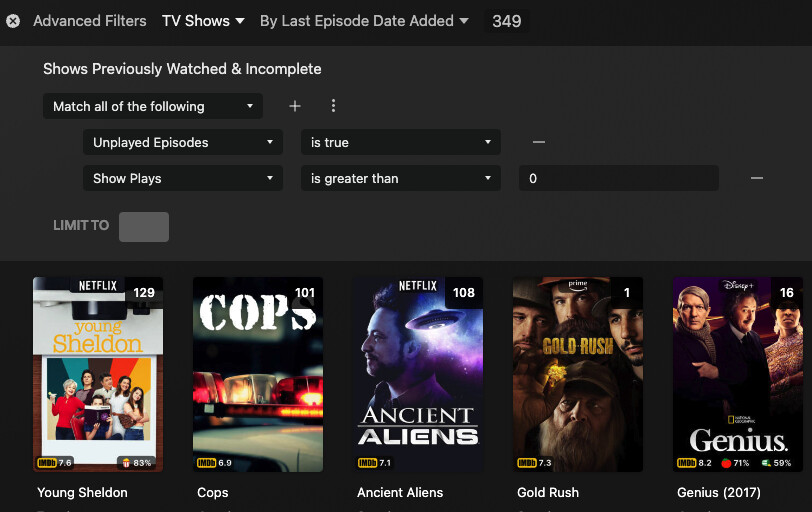Screen dimensions: 812x512
Task: Open the Show Plays field dropdown
Action: click(183, 179)
